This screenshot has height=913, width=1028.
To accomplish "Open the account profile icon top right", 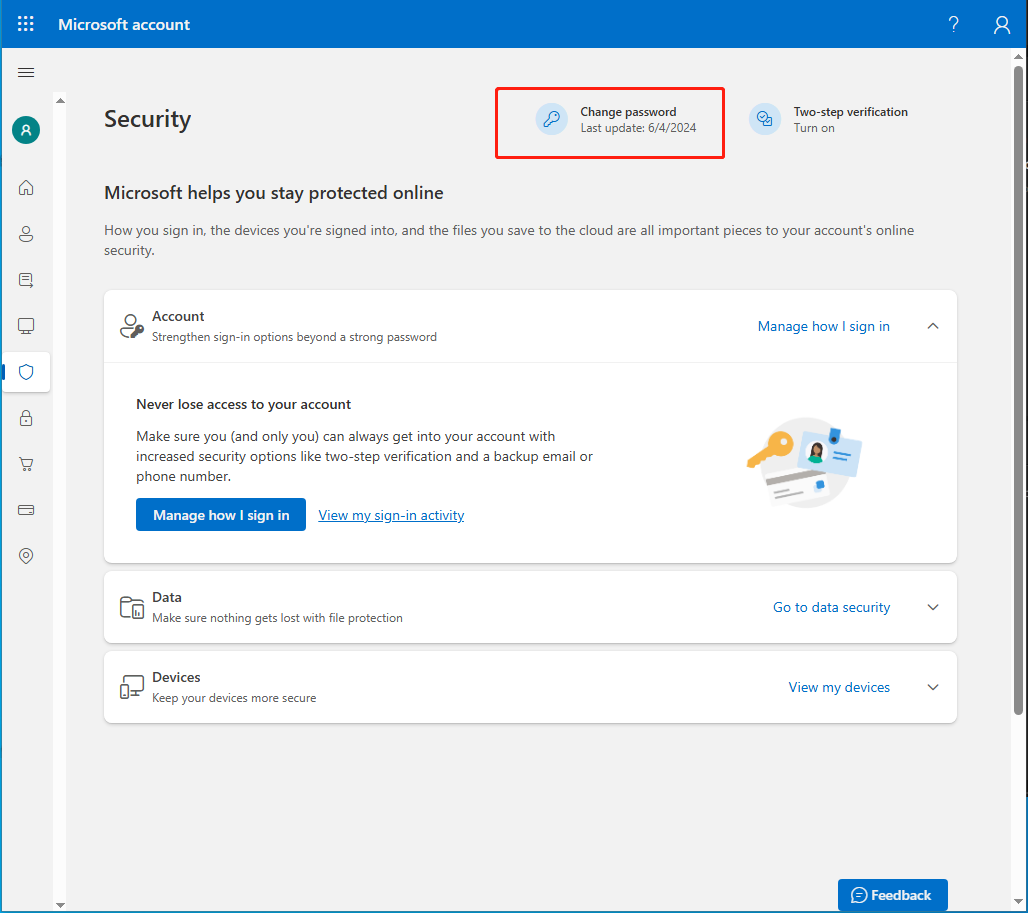I will click(x=1001, y=24).
